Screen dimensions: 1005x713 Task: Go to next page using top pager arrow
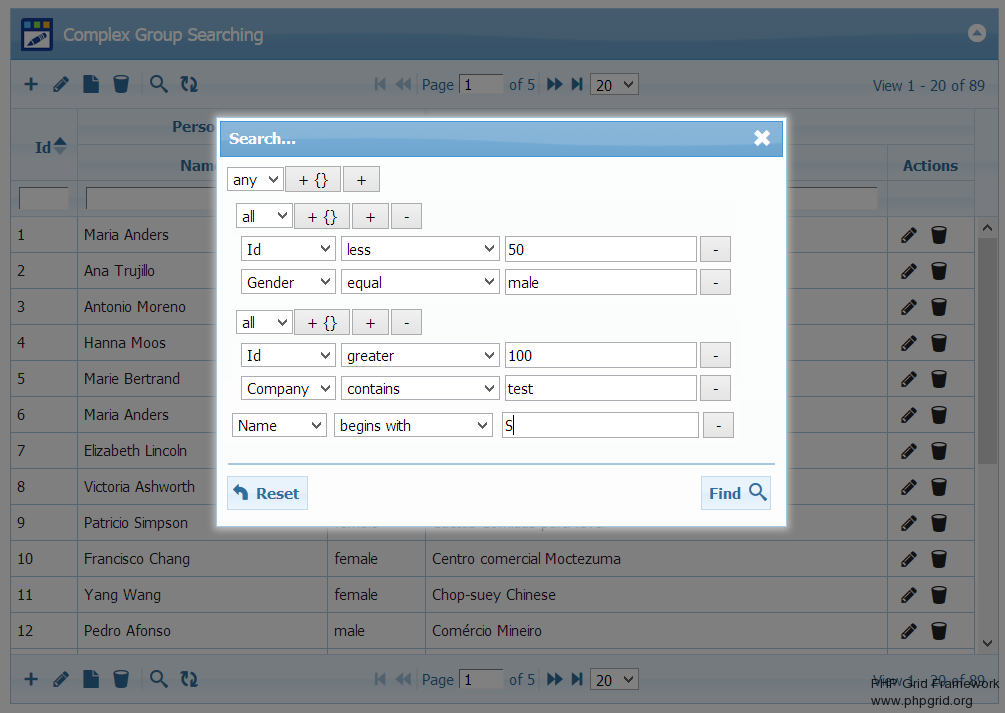pos(555,85)
